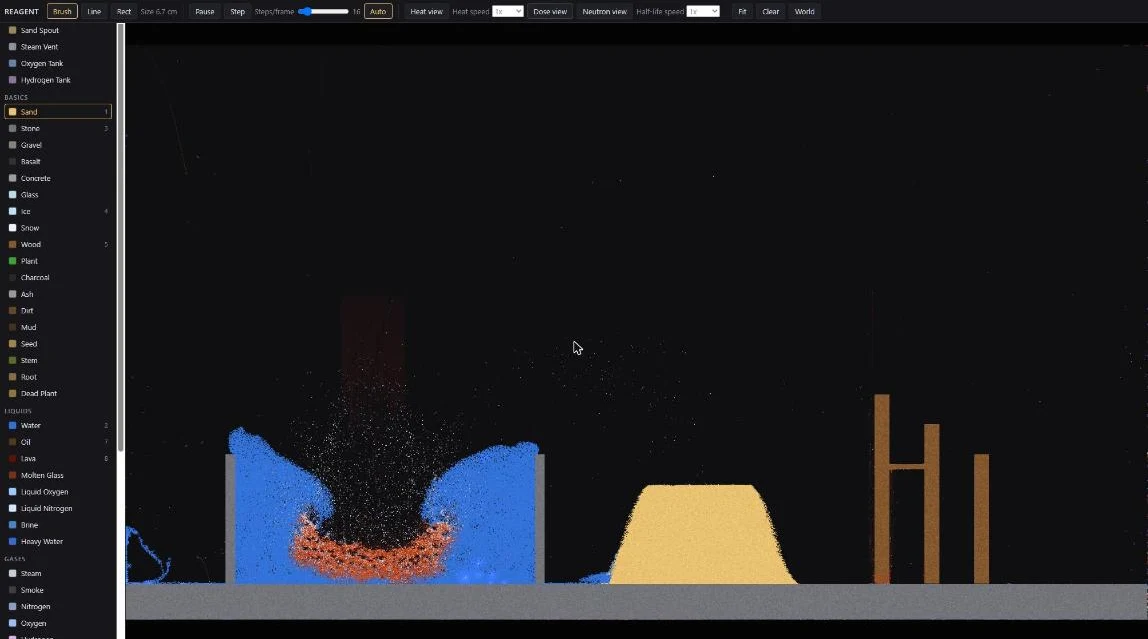Toggle Neutron view
Image resolution: width=1148 pixels, height=639 pixels.
pos(604,12)
